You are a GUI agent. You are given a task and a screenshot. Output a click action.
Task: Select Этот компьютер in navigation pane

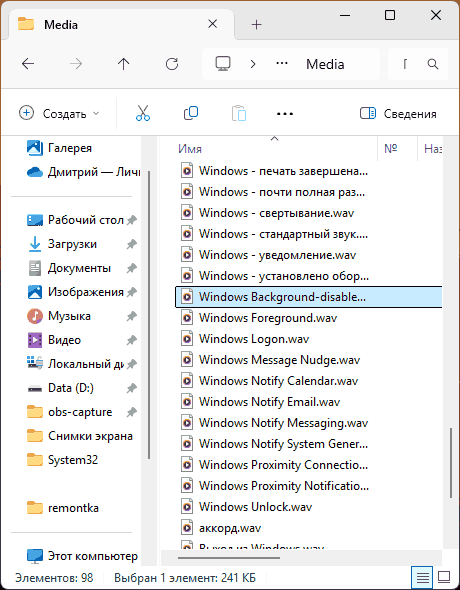[82, 556]
